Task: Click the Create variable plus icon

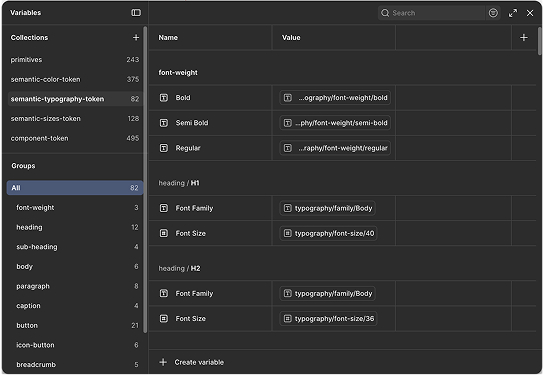Action: click(x=163, y=362)
